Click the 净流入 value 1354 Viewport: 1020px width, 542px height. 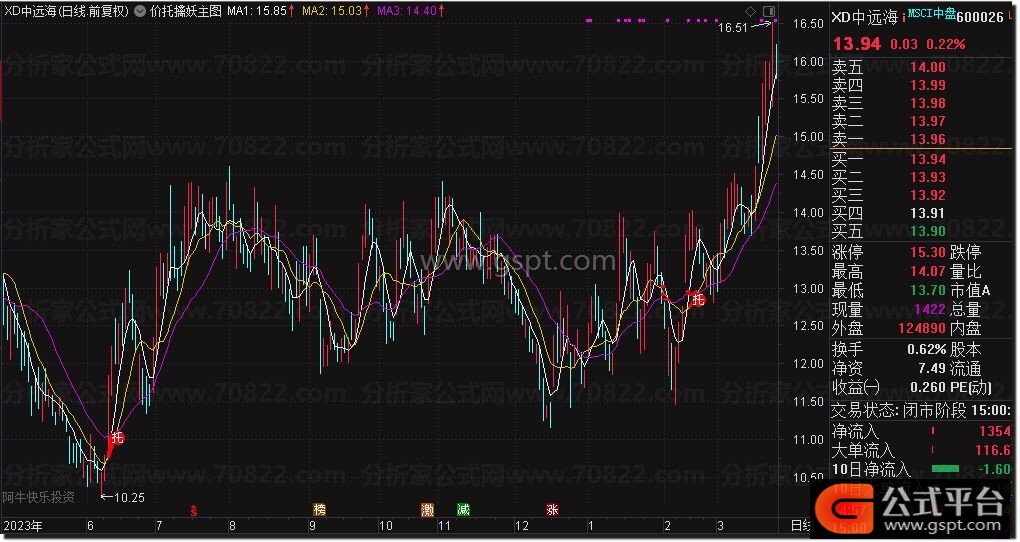[995, 431]
